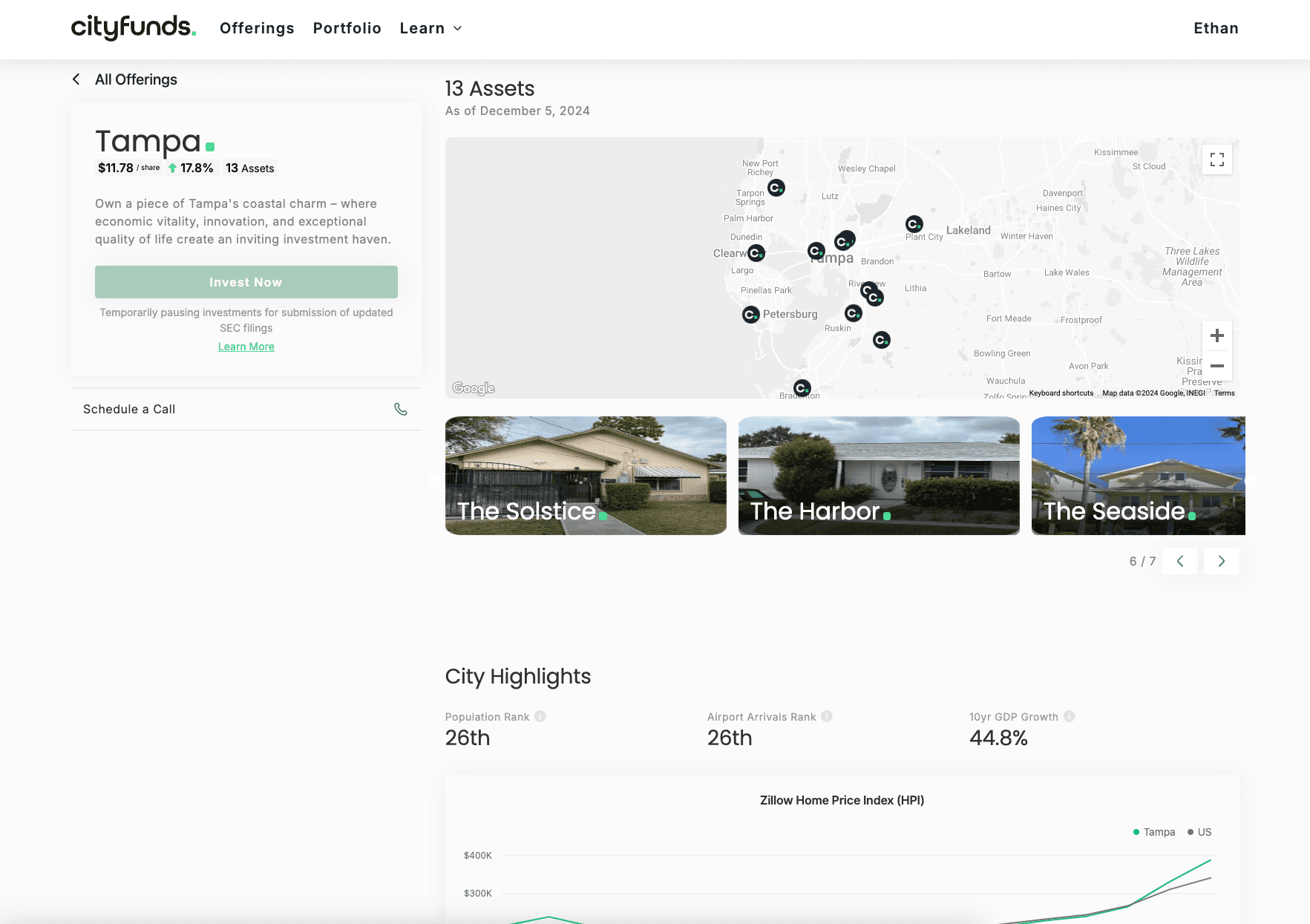Image resolution: width=1310 pixels, height=924 pixels.
Task: Zoom in on the map
Action: [x=1216, y=336]
